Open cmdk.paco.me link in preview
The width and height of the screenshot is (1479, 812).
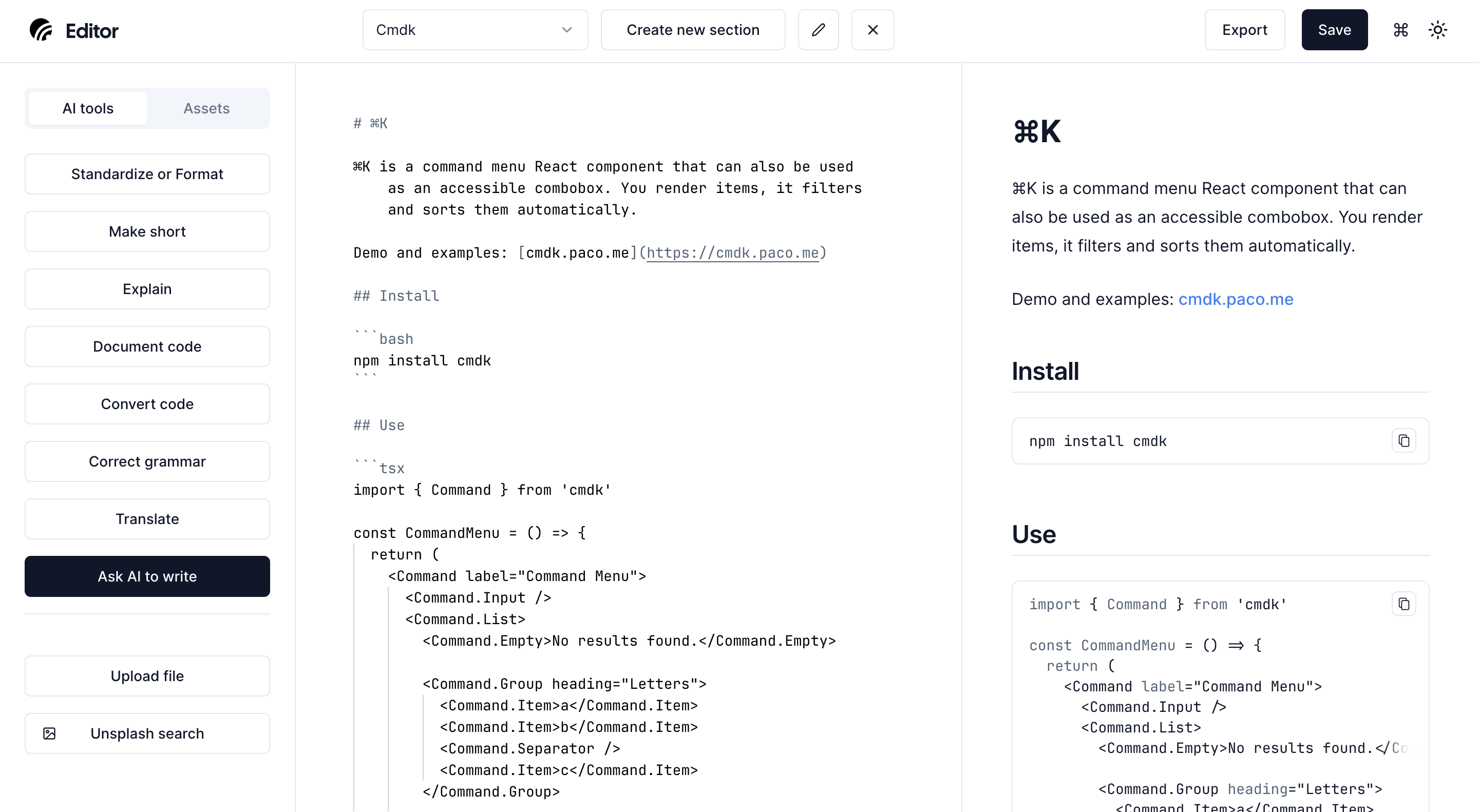[x=1236, y=299]
